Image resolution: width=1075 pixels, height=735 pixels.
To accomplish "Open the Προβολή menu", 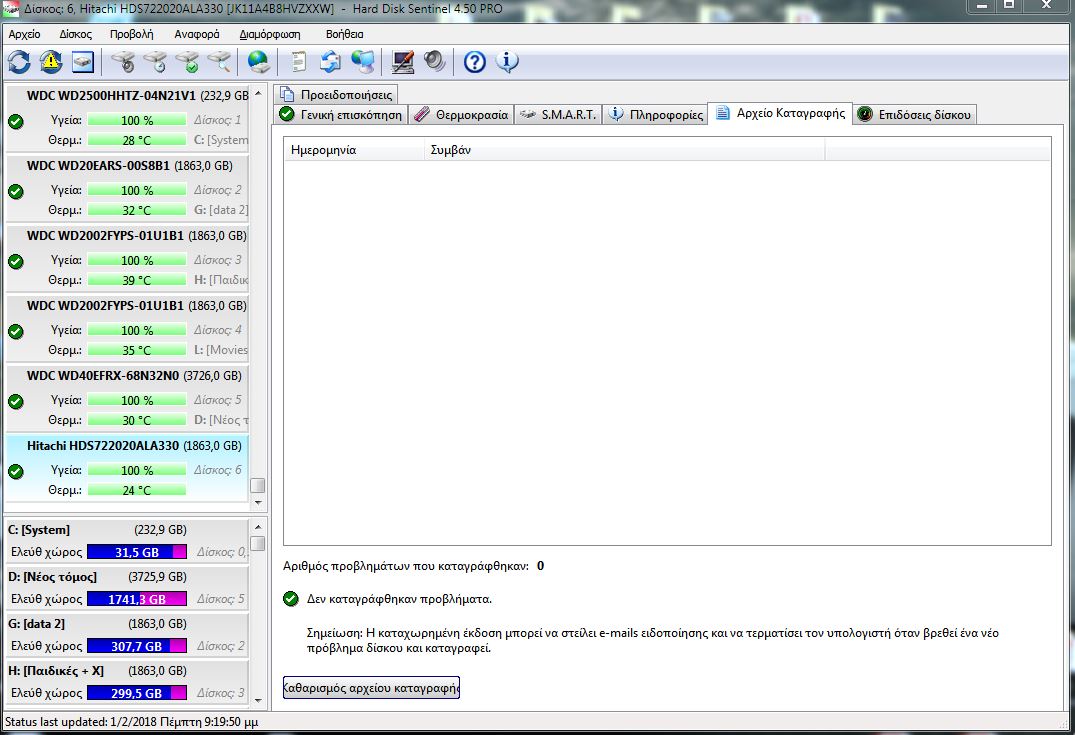I will (x=132, y=34).
